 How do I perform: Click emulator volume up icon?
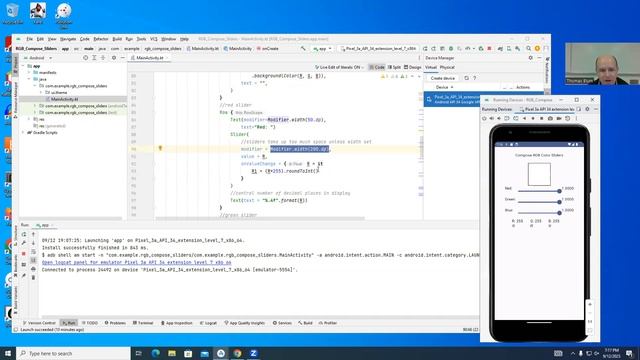491,118
